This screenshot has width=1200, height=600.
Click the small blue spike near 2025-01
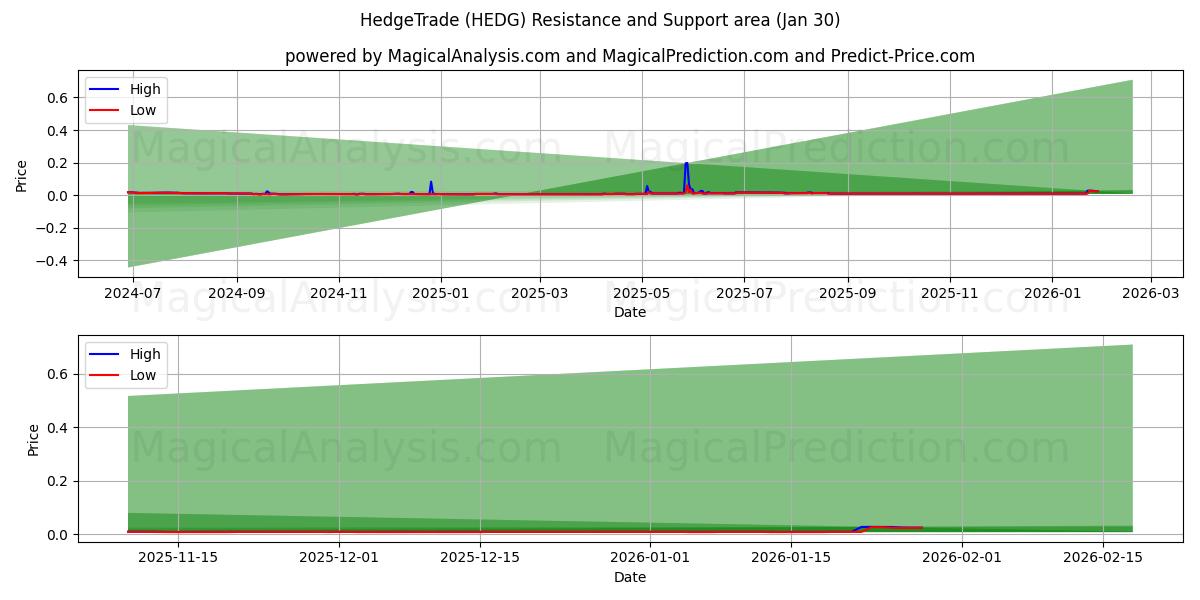coord(432,185)
